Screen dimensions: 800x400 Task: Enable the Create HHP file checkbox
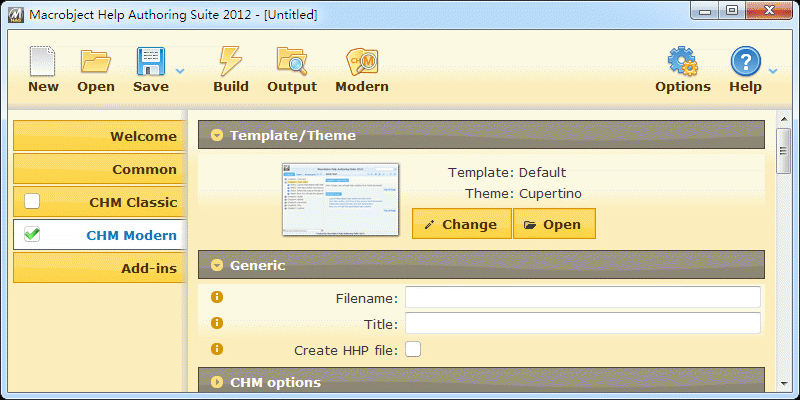pos(413,349)
